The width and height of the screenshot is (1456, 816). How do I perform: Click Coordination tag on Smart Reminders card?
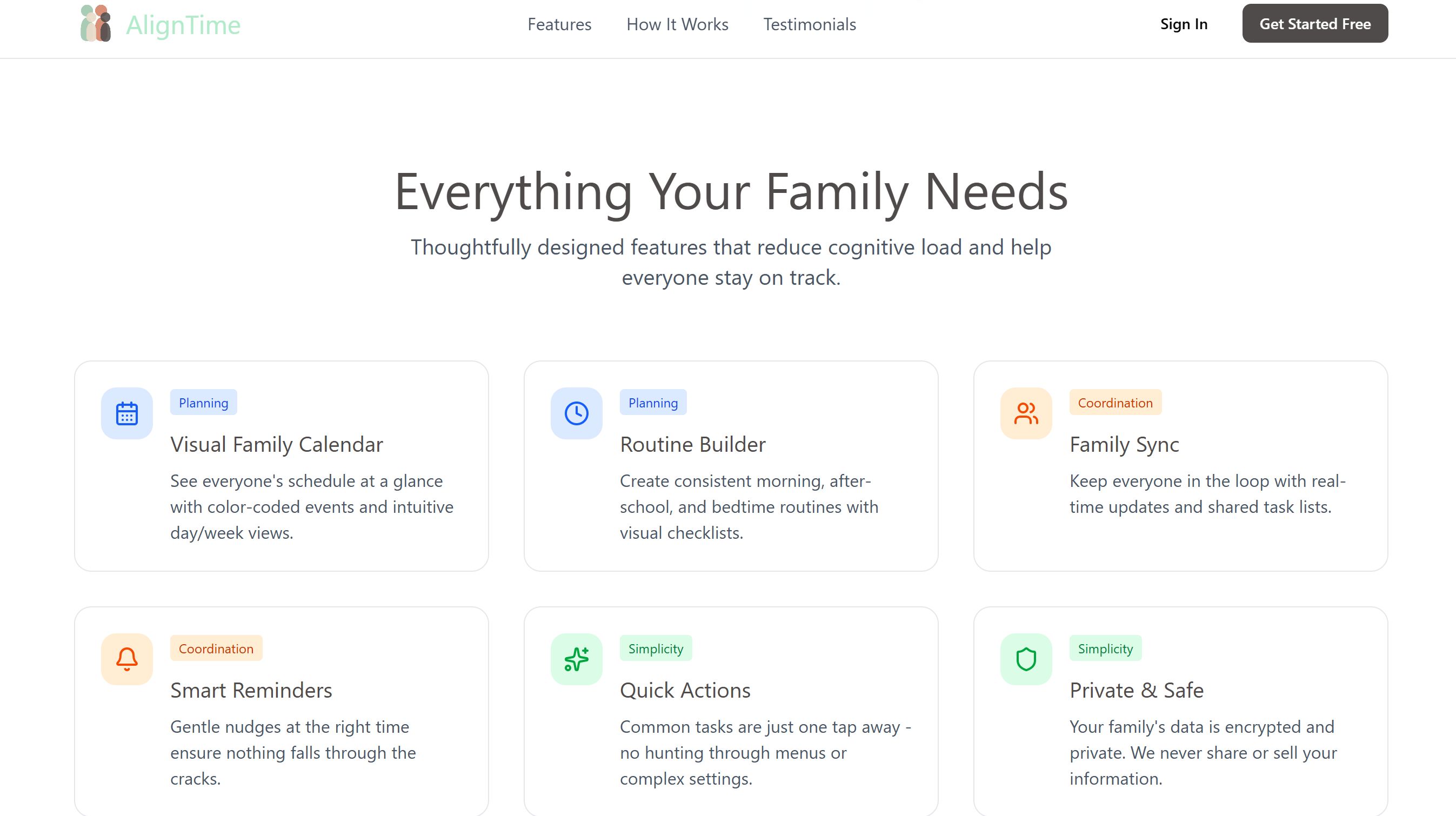[216, 648]
